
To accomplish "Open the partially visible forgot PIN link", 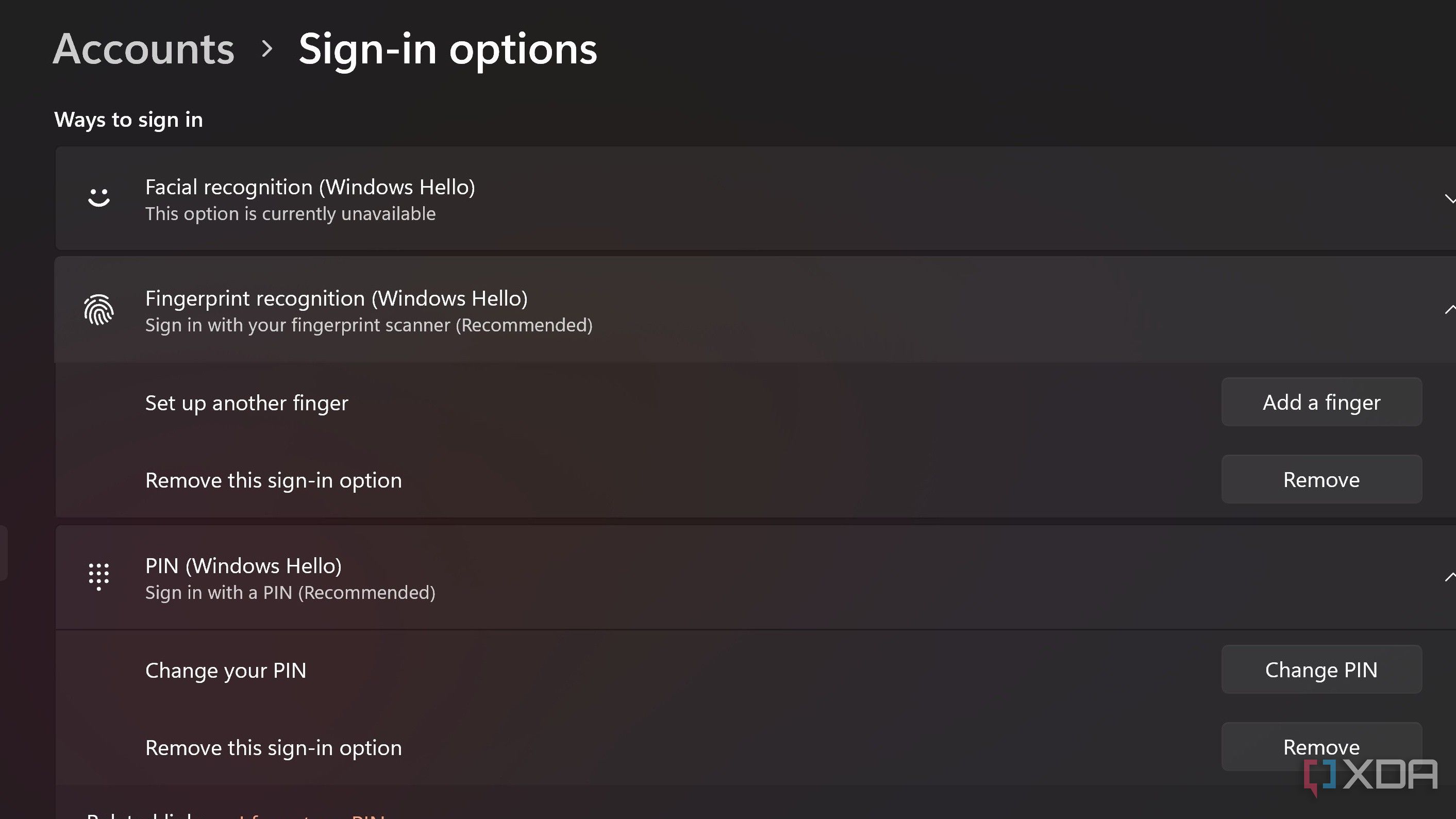I will point(311,814).
